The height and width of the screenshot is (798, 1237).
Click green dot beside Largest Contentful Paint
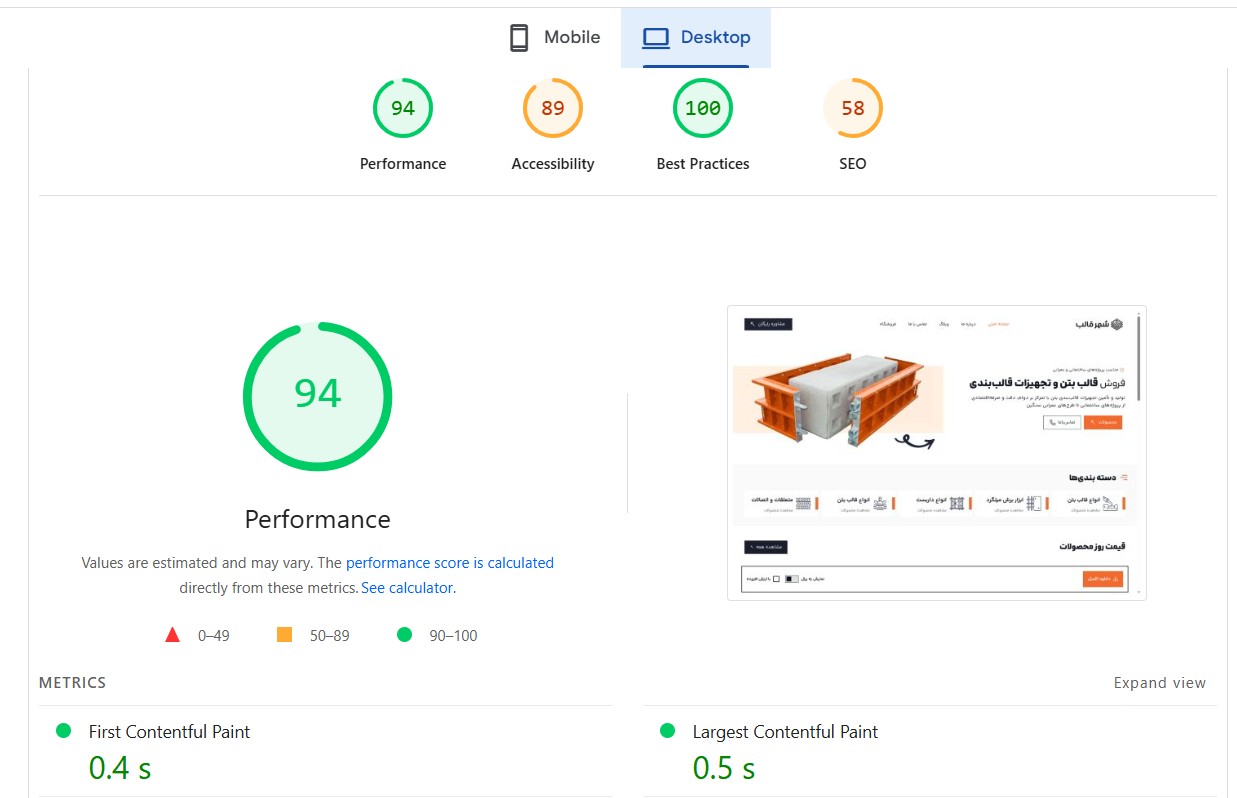(668, 731)
